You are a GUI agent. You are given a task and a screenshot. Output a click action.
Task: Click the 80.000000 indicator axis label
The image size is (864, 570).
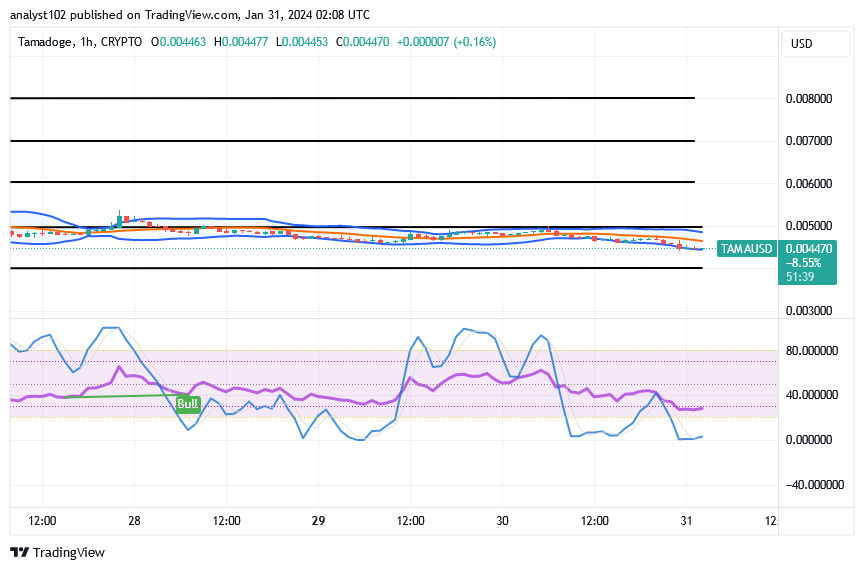[812, 351]
